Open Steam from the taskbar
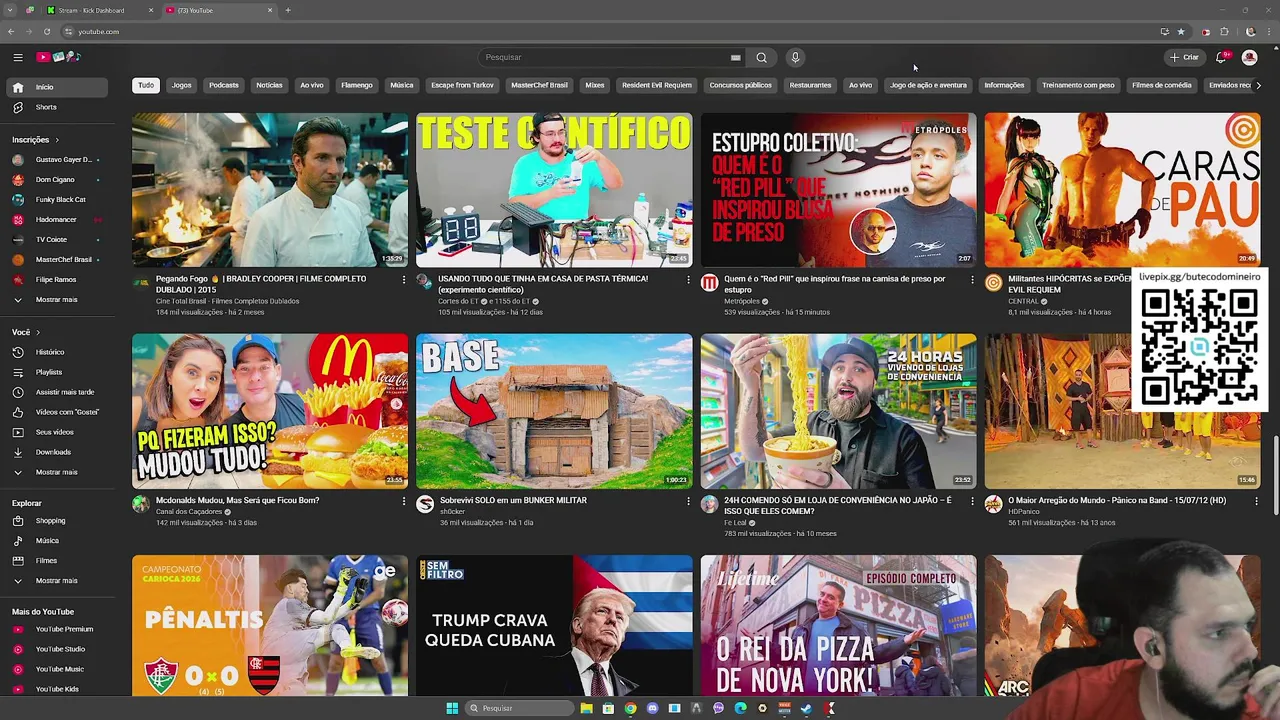The height and width of the screenshot is (720, 1280). [806, 708]
